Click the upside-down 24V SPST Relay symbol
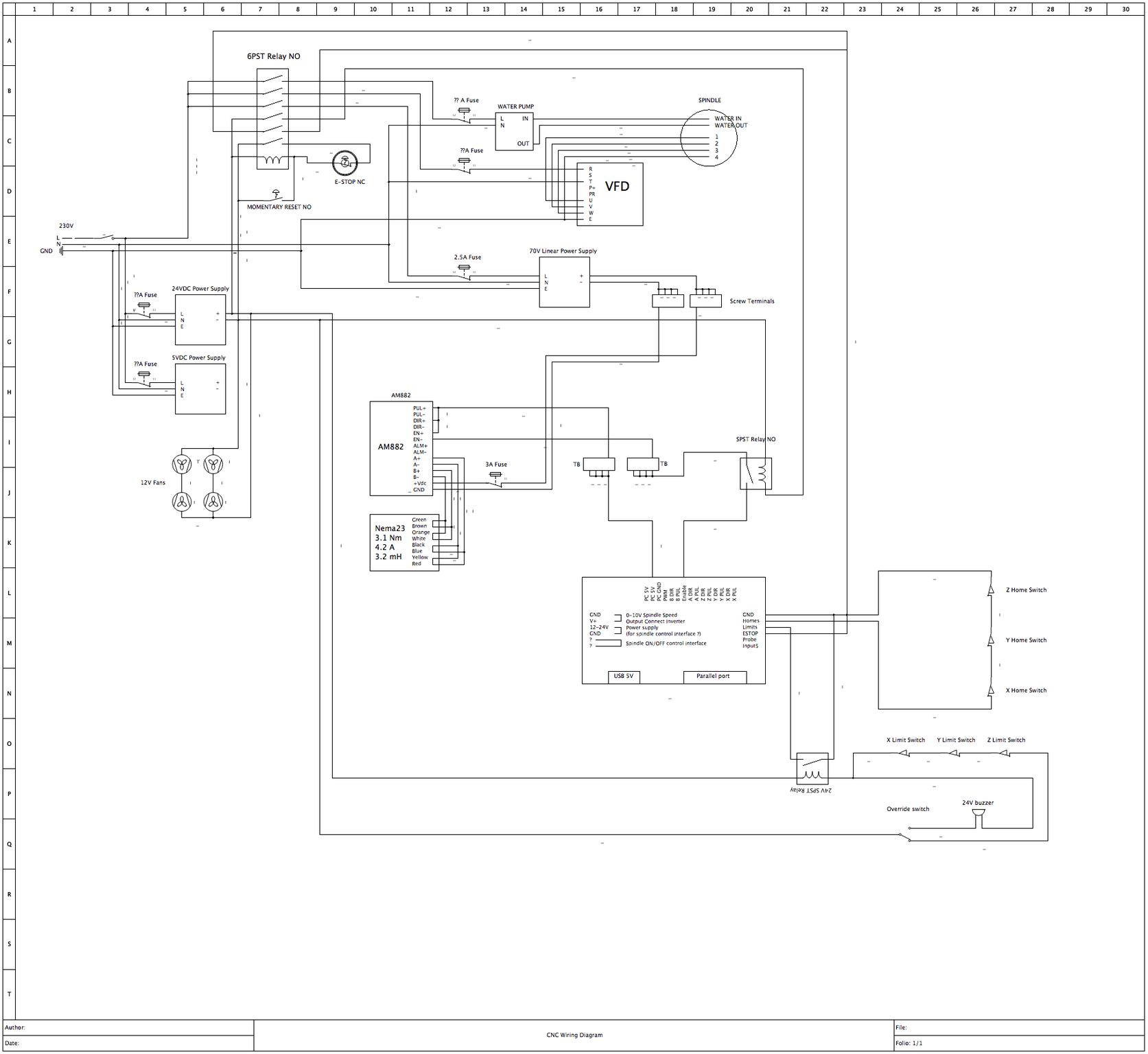 pos(812,769)
